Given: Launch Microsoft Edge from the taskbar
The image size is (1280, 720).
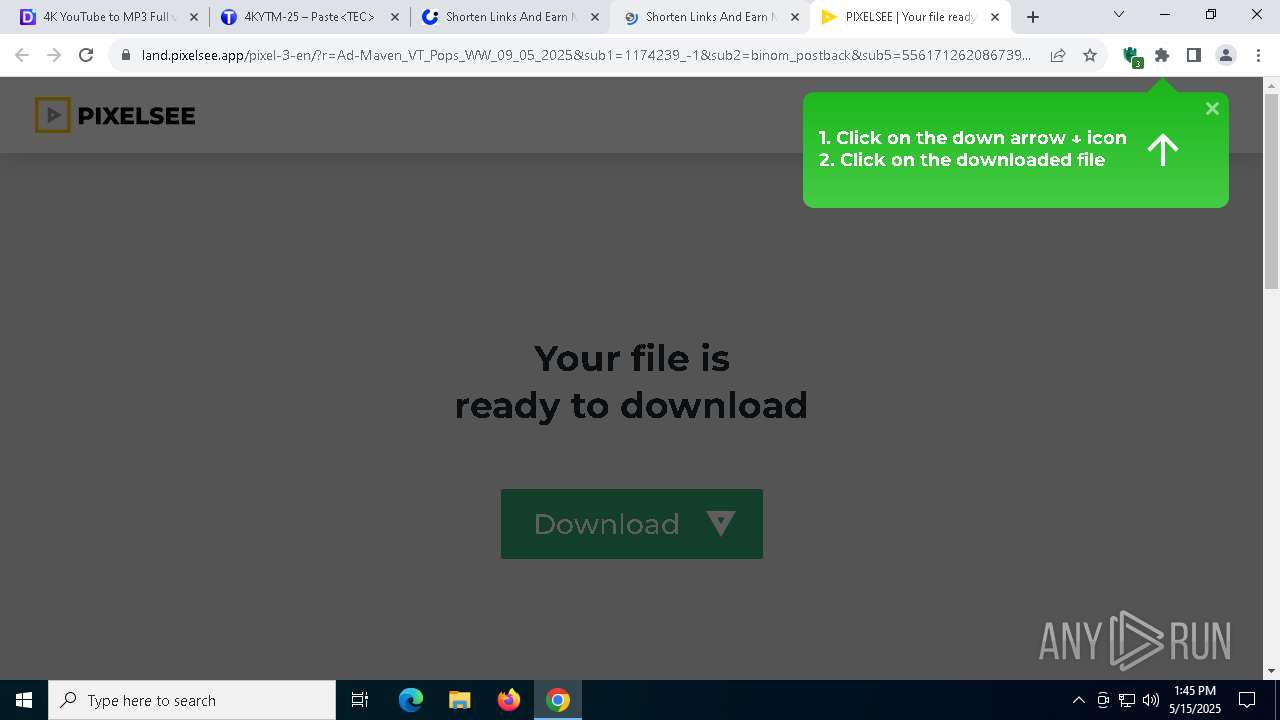Looking at the screenshot, I should (x=411, y=700).
